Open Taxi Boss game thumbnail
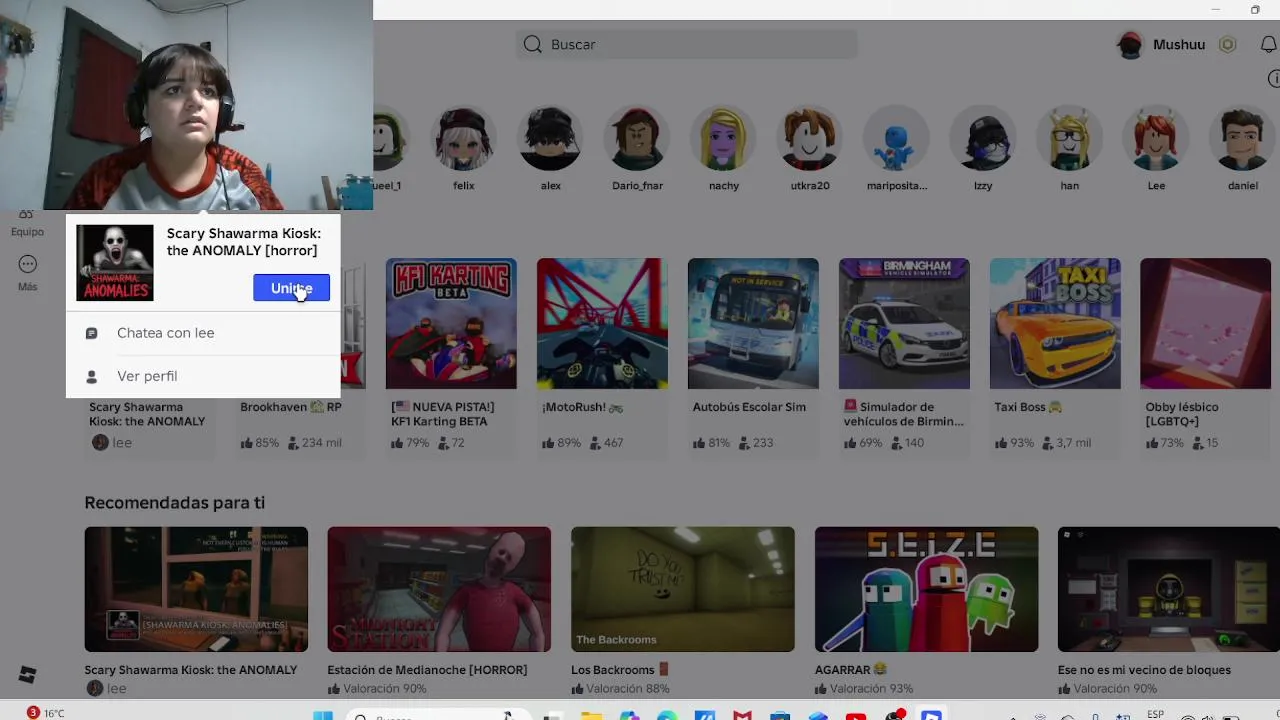The height and width of the screenshot is (720, 1280). tap(1055, 323)
